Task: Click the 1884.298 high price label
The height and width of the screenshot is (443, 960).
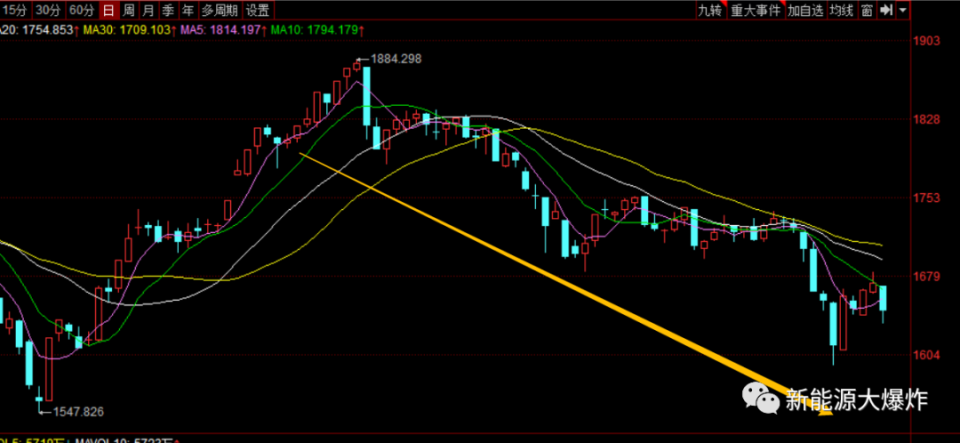Action: pos(396,59)
